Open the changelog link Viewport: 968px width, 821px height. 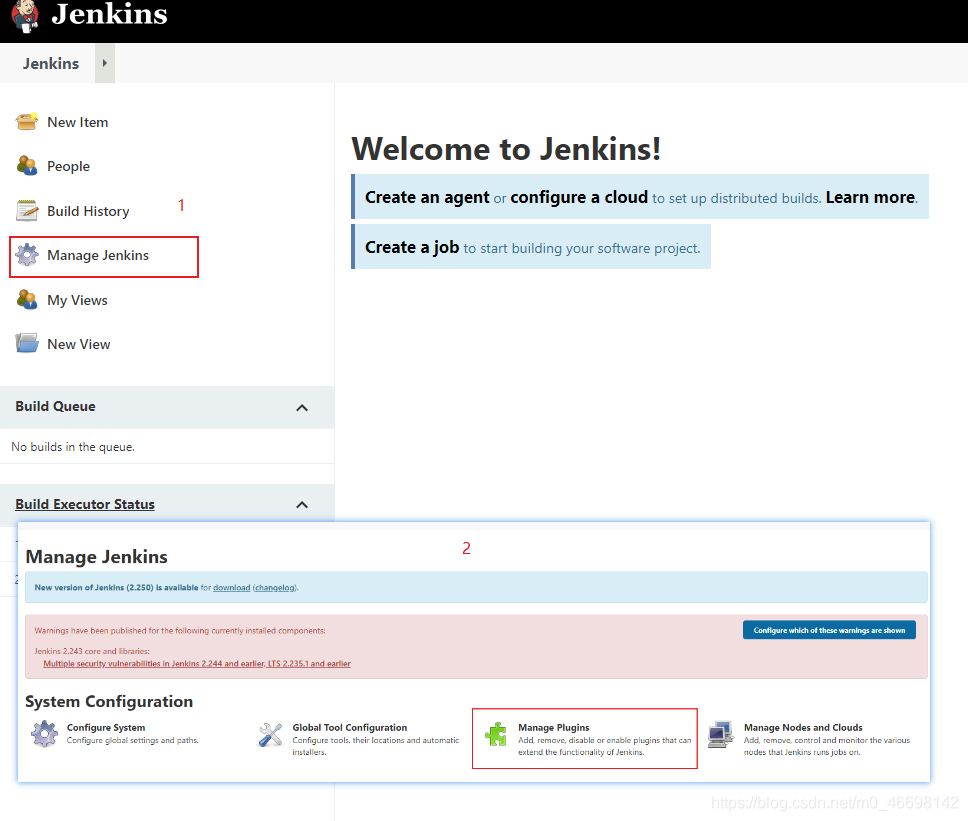coord(275,588)
